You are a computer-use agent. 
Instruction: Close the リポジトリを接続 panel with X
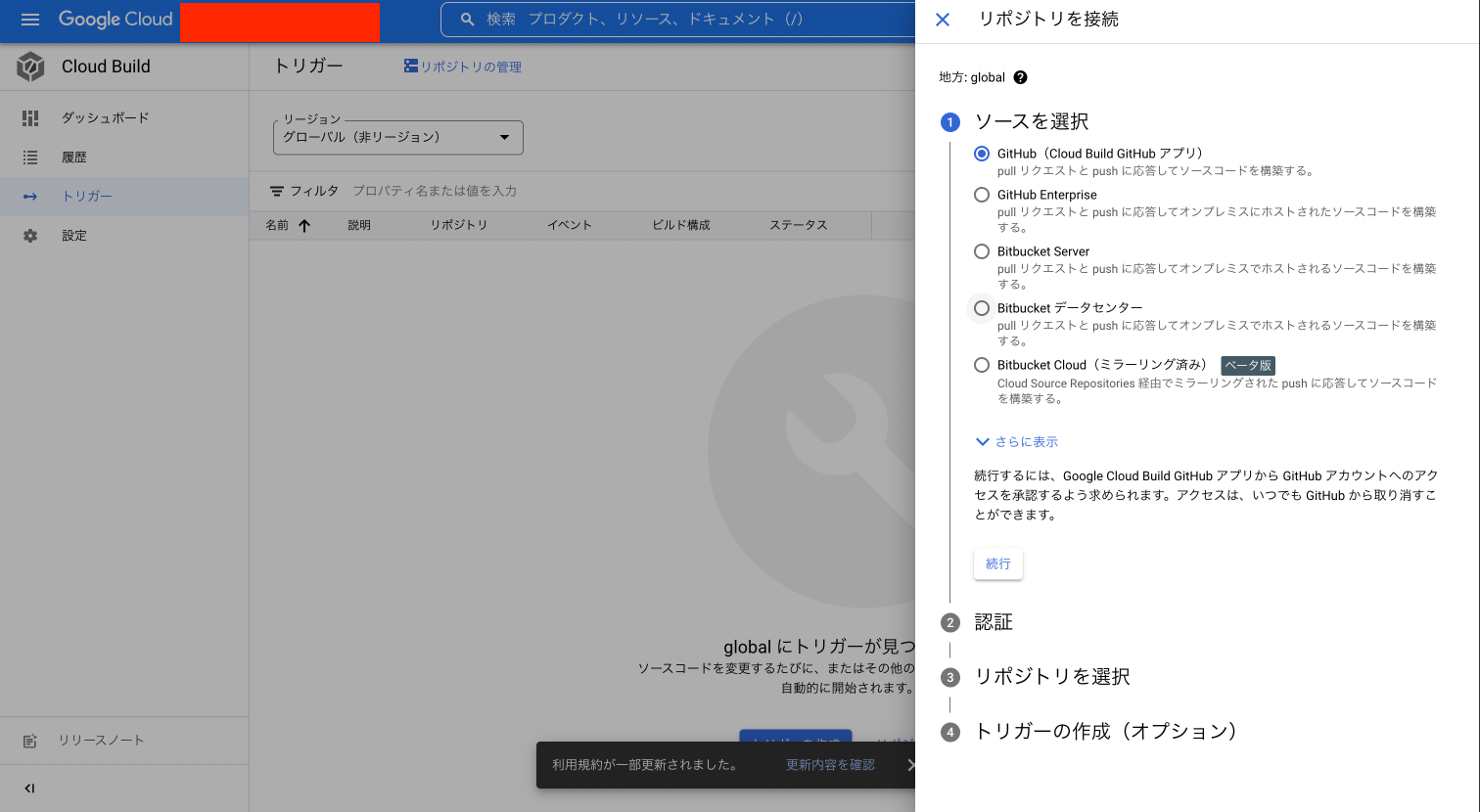tap(943, 20)
